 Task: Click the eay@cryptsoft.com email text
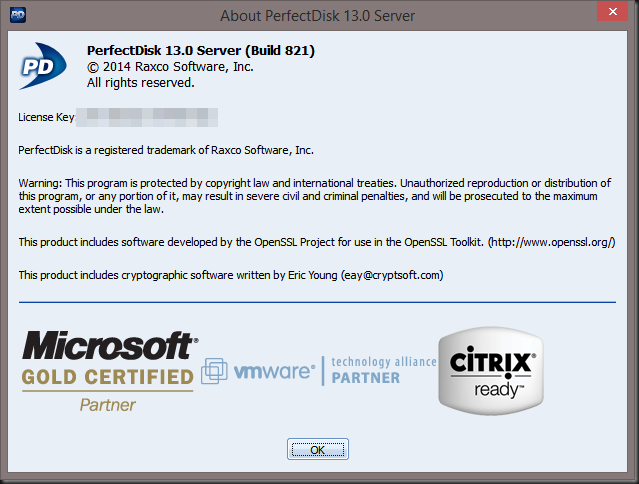click(392, 275)
